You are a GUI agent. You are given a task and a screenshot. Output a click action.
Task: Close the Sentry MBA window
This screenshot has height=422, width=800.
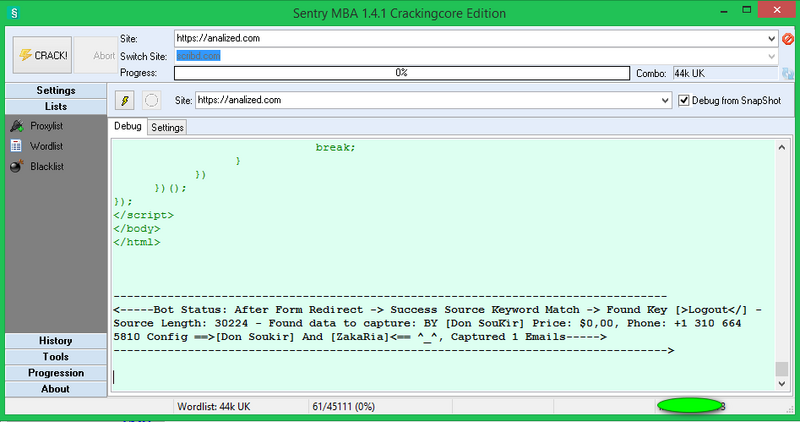point(777,10)
